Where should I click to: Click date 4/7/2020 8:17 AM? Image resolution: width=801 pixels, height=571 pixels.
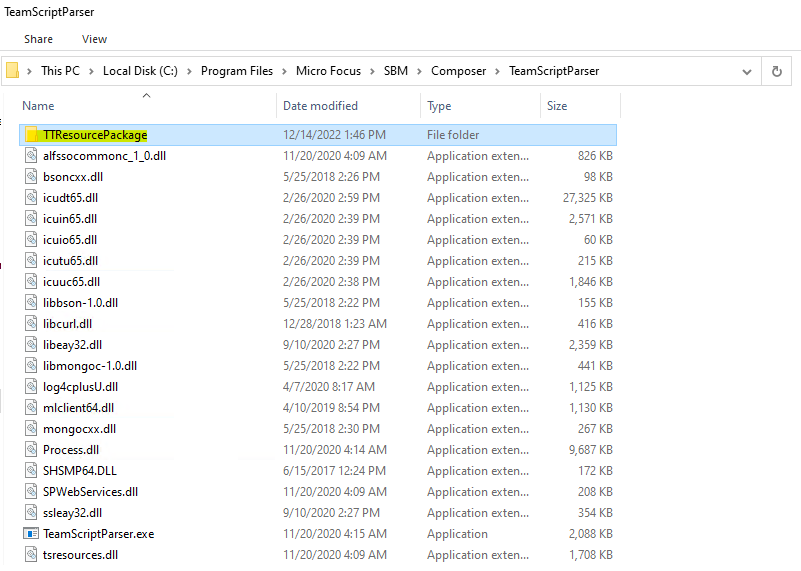pyautogui.click(x=329, y=387)
